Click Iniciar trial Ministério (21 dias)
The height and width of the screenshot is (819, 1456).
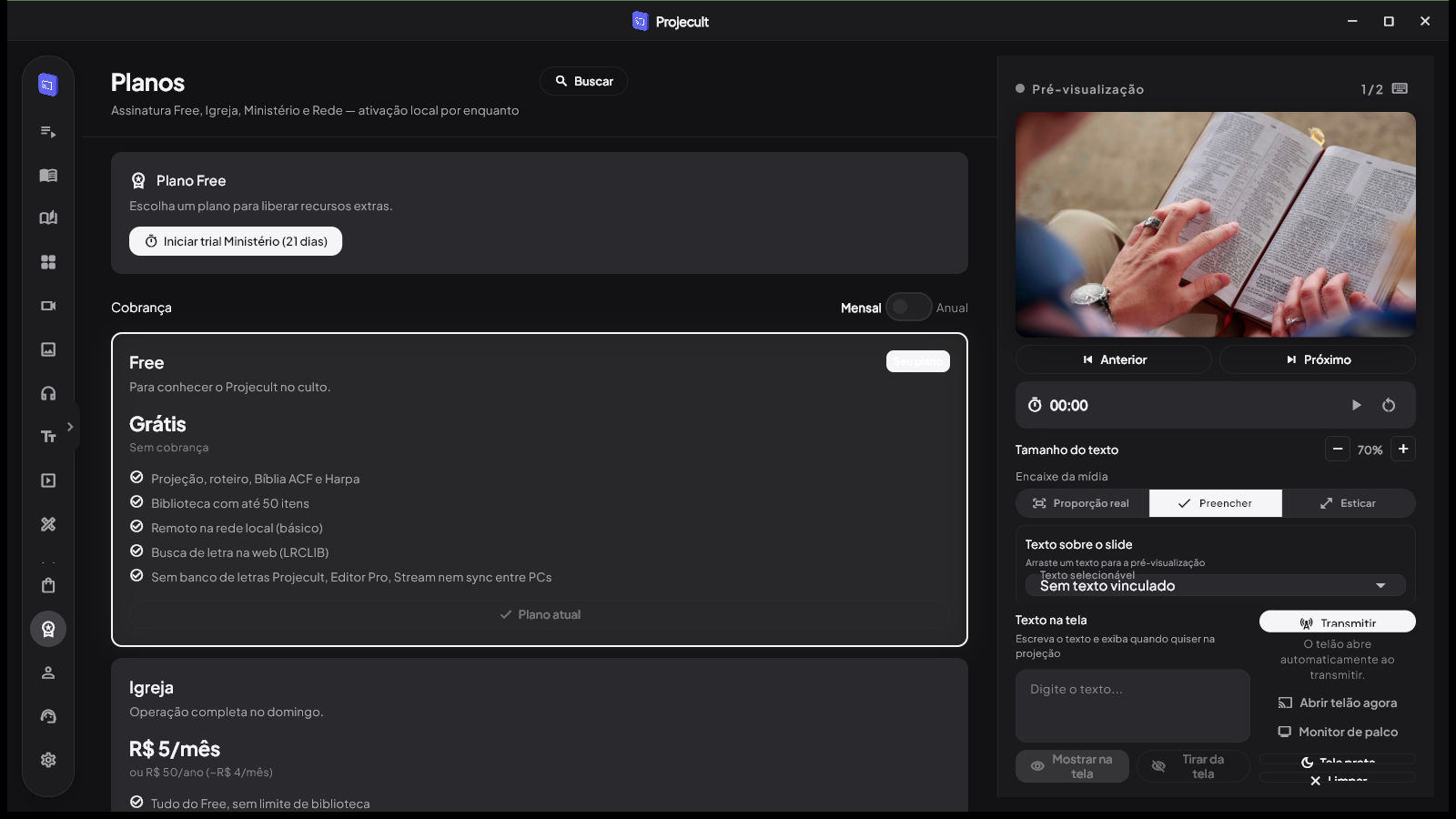tap(236, 241)
